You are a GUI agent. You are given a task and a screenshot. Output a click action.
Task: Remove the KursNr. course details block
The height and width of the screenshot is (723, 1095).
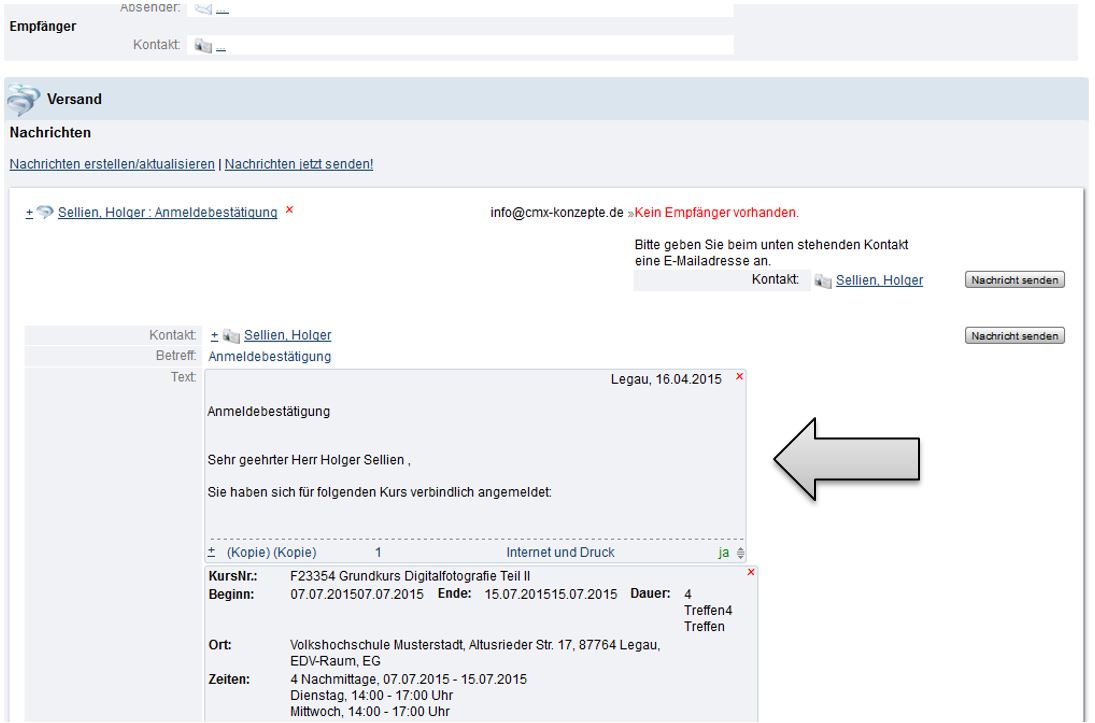pyautogui.click(x=750, y=571)
